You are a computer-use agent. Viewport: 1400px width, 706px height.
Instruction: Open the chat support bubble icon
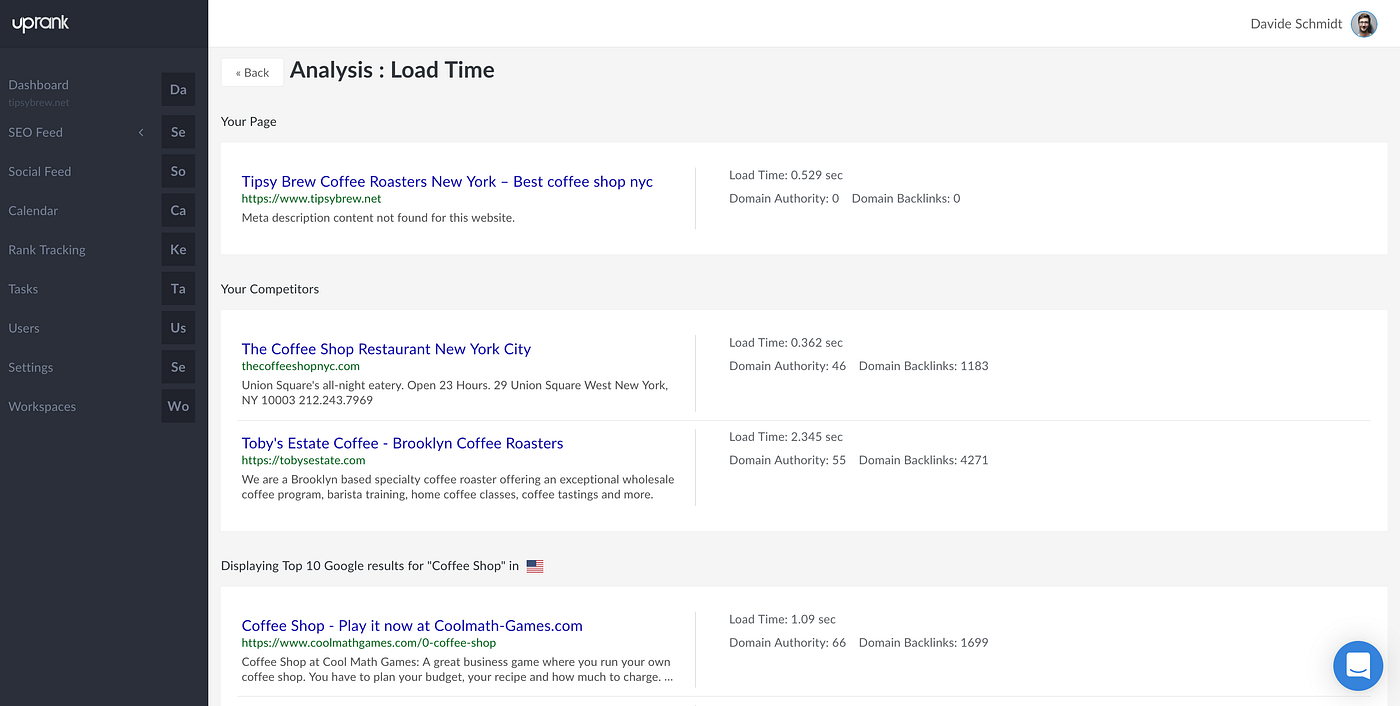tap(1358, 665)
